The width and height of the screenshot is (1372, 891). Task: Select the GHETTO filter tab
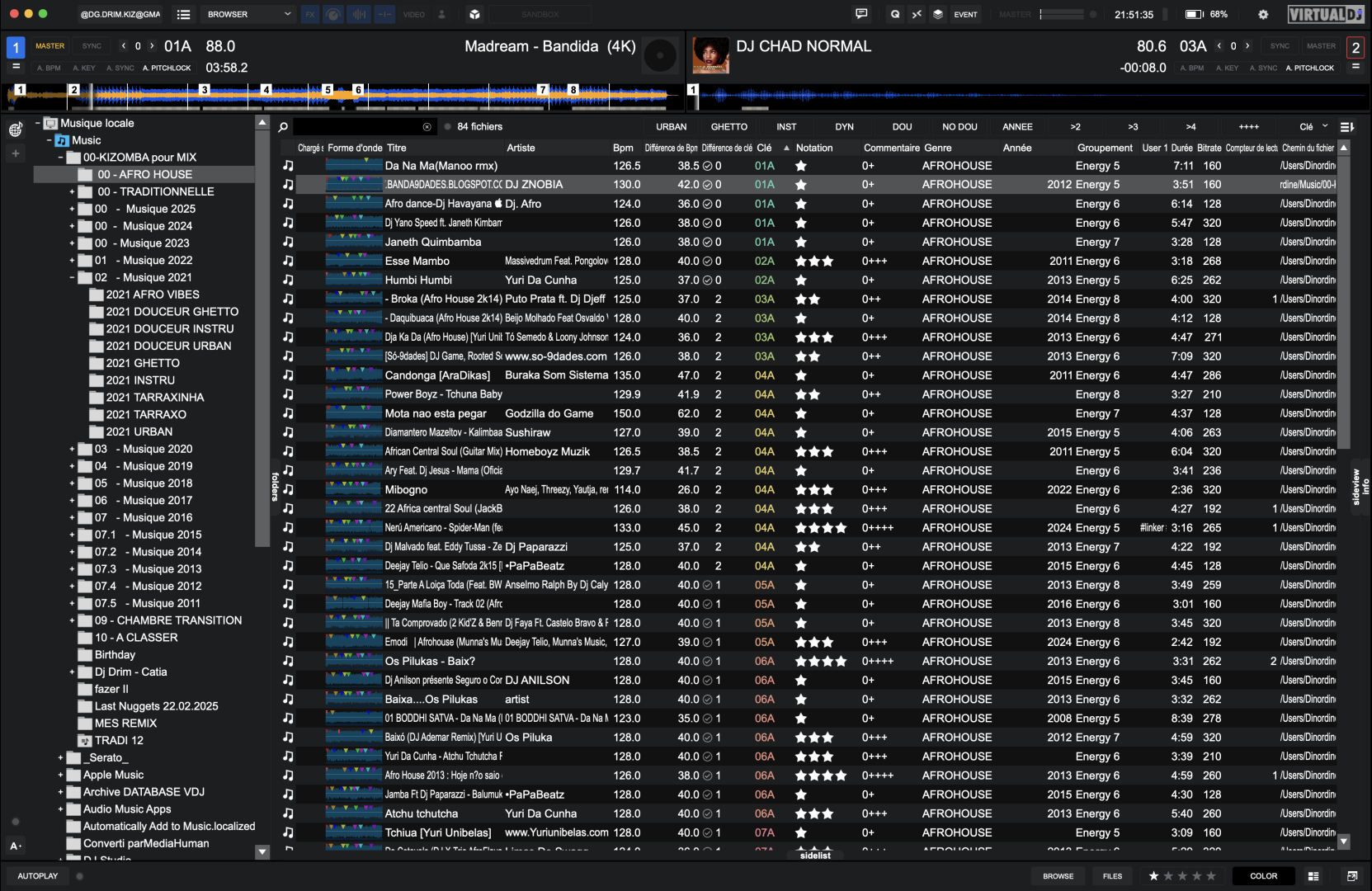pyautogui.click(x=729, y=127)
